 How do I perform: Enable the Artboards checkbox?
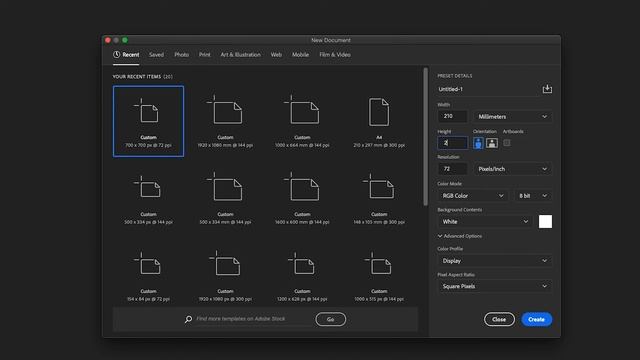(x=507, y=143)
